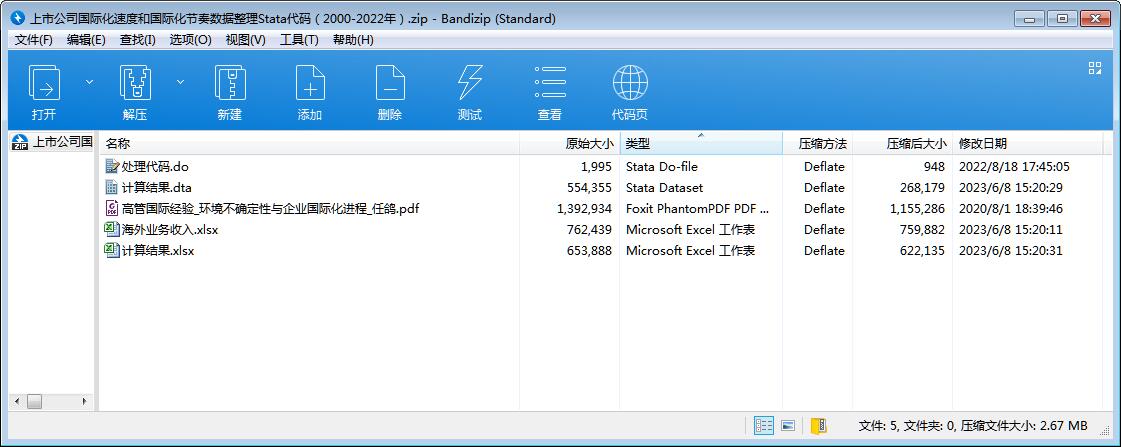Viewport: 1121px width, 447px height.
Task: Click the Bandizip app icon in title bar
Action: [x=18, y=19]
